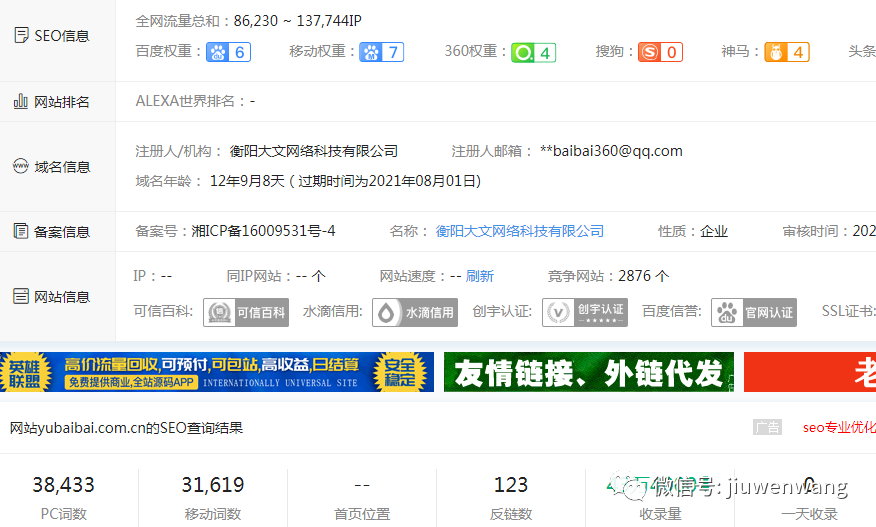Click the 水滴信用 droplet badge
The image size is (876, 527).
click(x=415, y=312)
